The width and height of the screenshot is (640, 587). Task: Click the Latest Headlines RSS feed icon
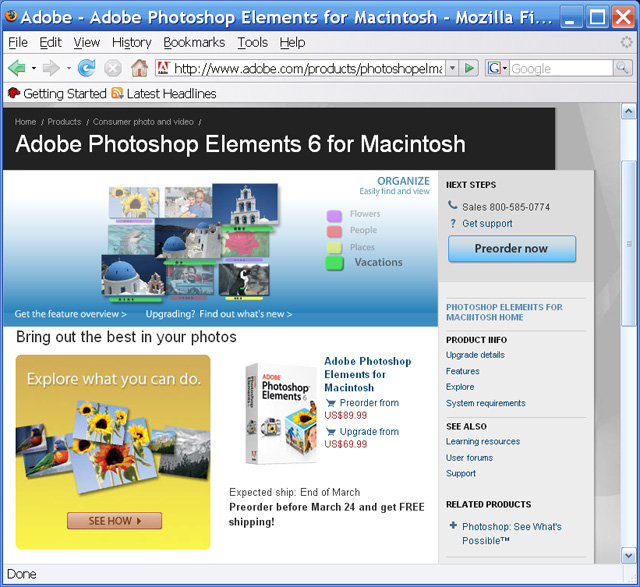[117, 93]
